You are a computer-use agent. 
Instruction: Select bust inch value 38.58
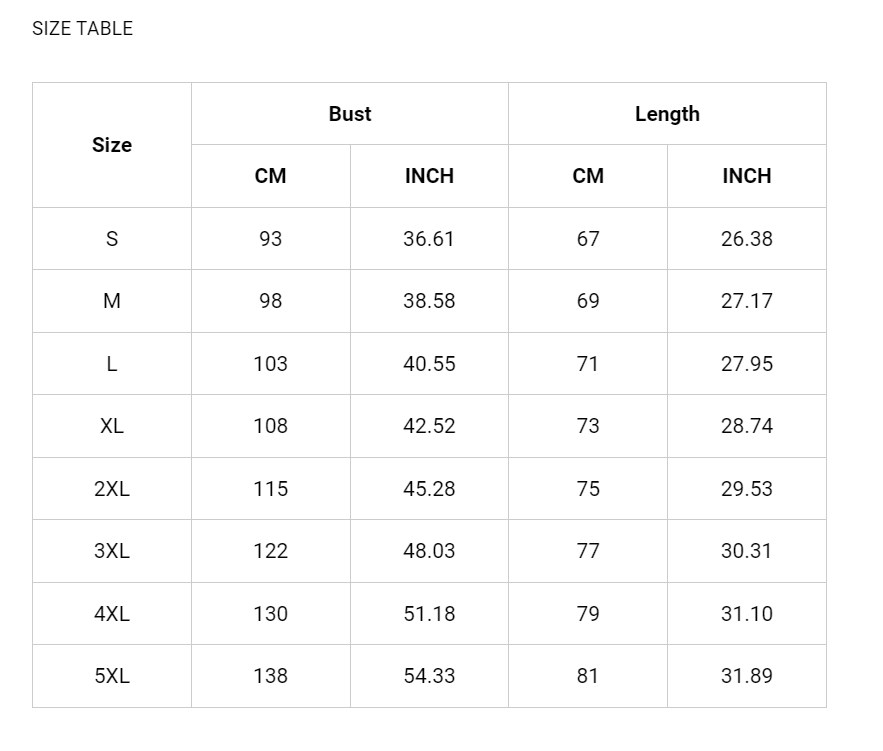pos(429,301)
